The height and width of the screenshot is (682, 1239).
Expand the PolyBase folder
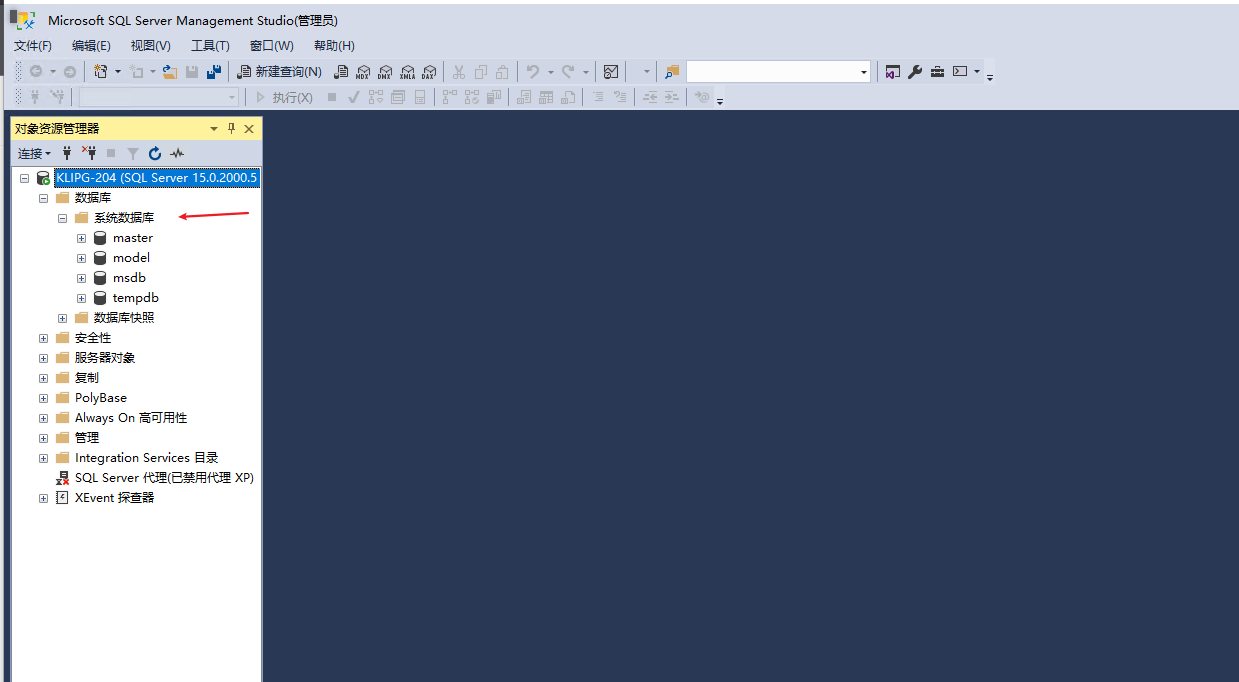click(x=43, y=398)
